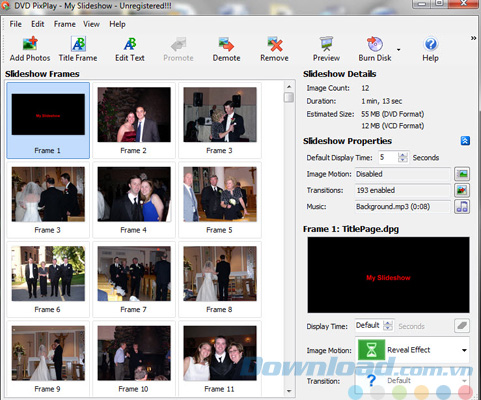Open the Edit menu
This screenshot has width=481, height=400.
(x=38, y=24)
